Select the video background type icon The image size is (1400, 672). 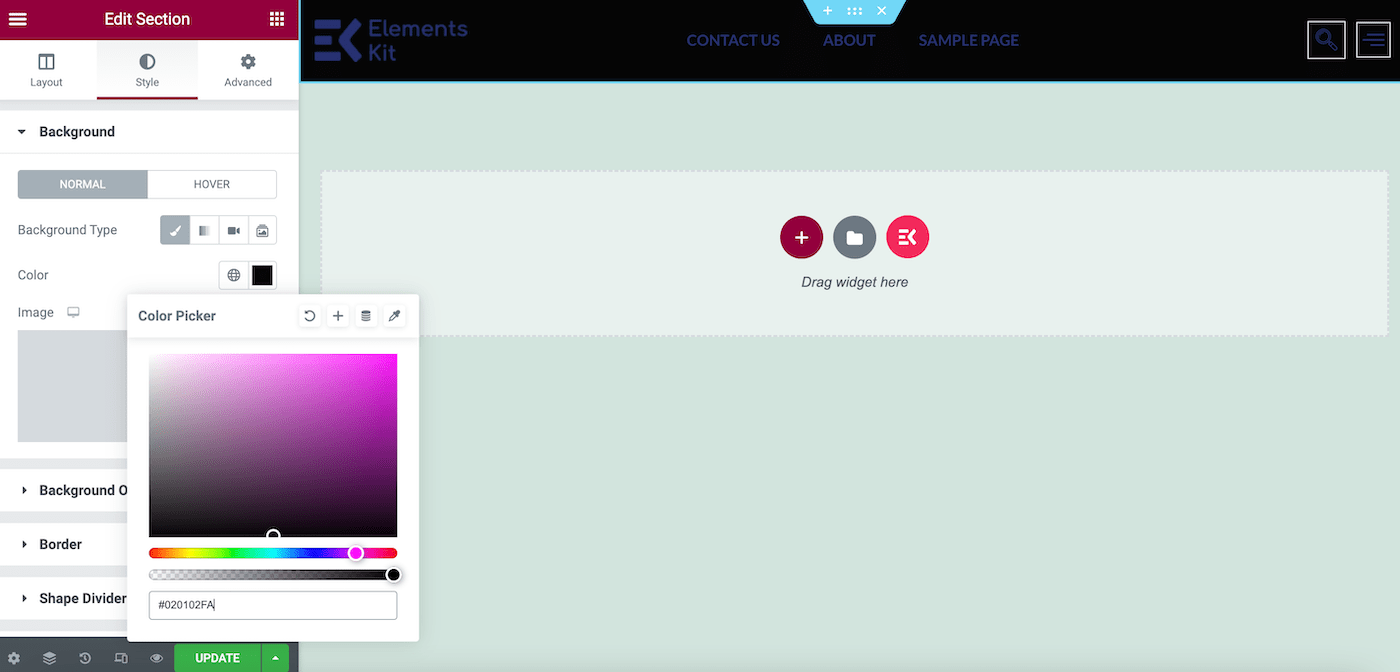point(233,230)
